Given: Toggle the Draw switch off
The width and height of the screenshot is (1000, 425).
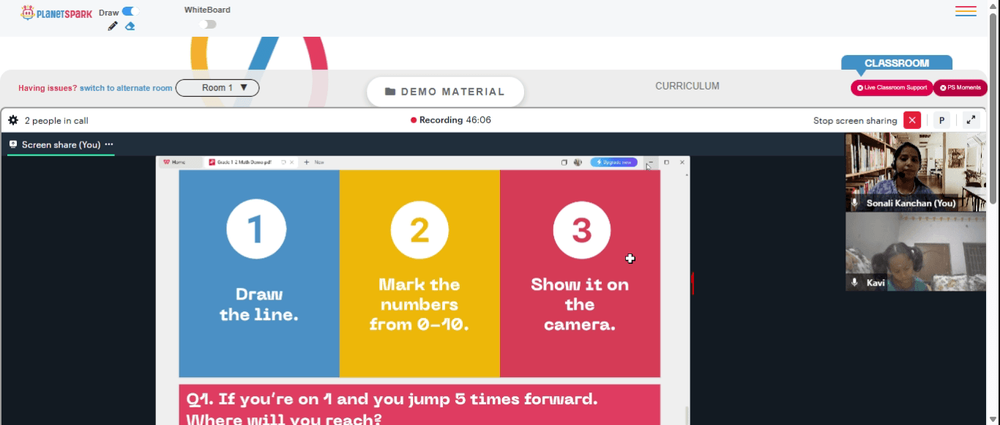Looking at the screenshot, I should click(x=130, y=11).
